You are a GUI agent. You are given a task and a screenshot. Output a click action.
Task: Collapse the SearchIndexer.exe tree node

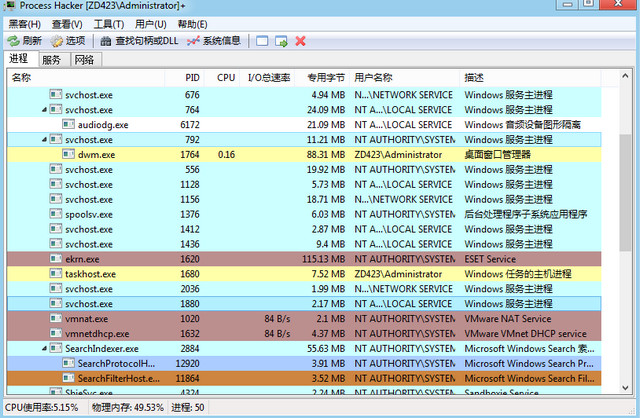point(44,348)
